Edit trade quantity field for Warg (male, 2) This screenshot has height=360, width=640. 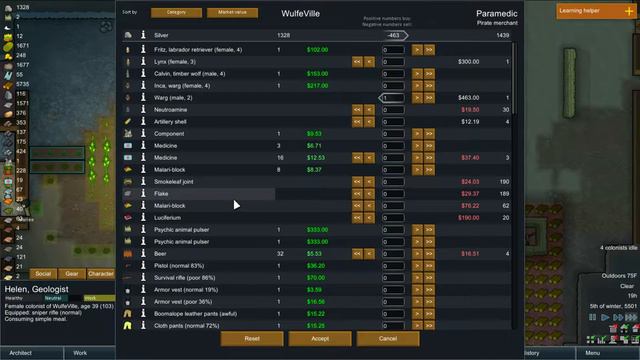[393, 98]
